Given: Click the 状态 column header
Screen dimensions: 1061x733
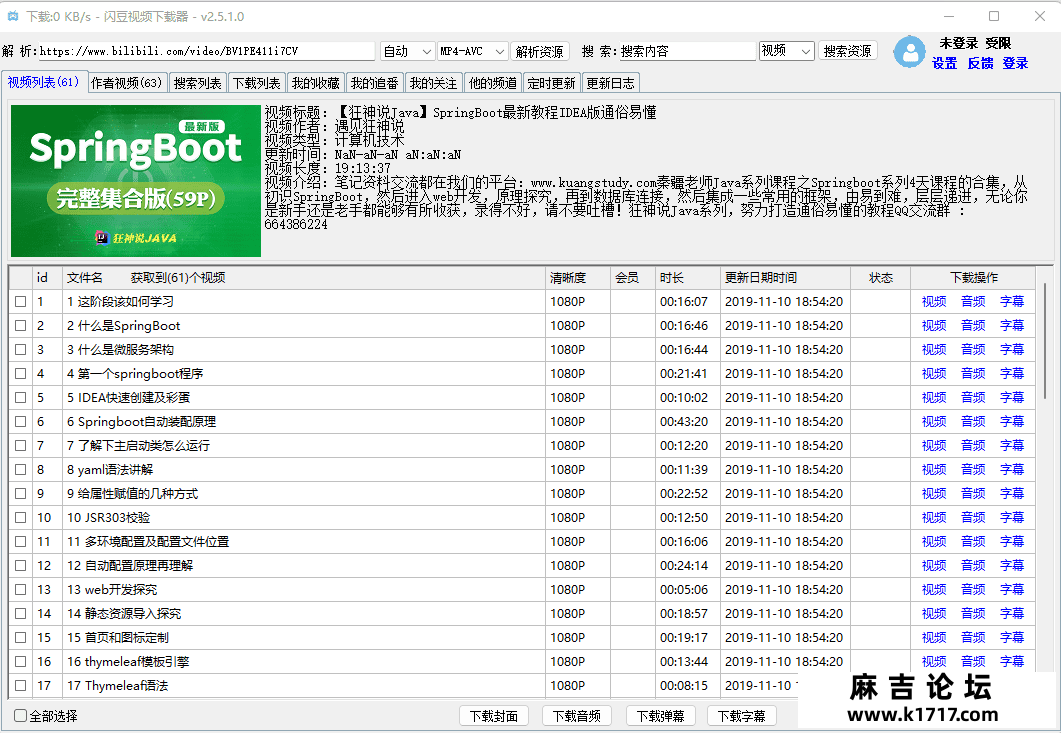Looking at the screenshot, I should click(880, 277).
